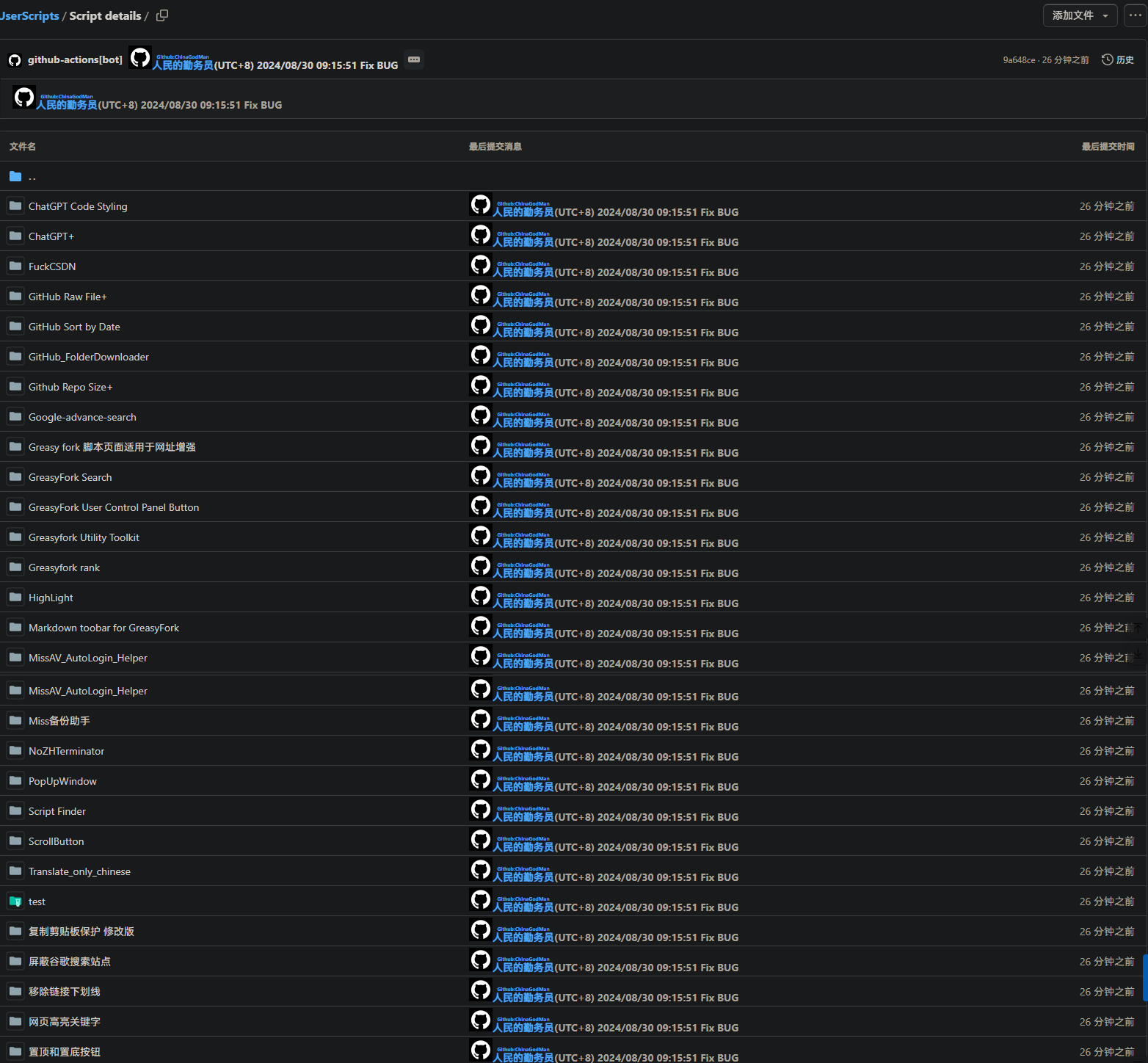Click GitHub Sort by Date folder icon
The image size is (1148, 1063).
(15, 326)
